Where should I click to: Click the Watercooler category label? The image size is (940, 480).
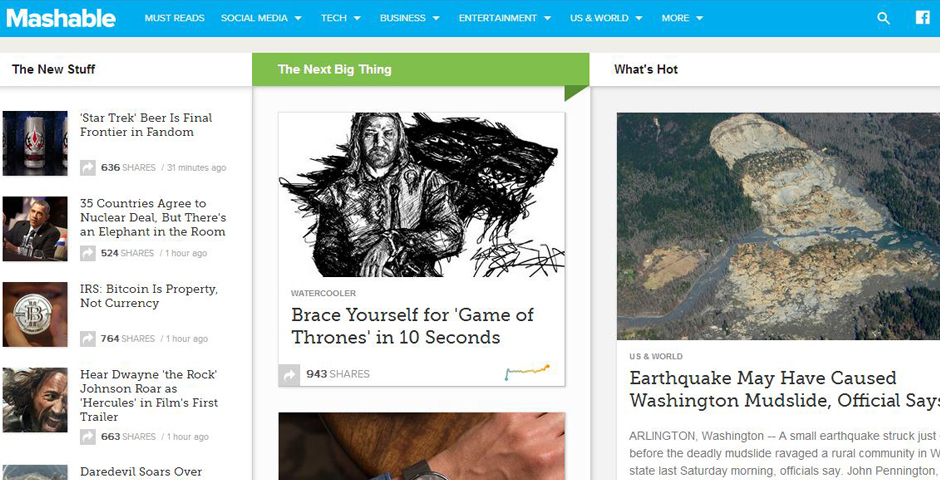coord(323,293)
